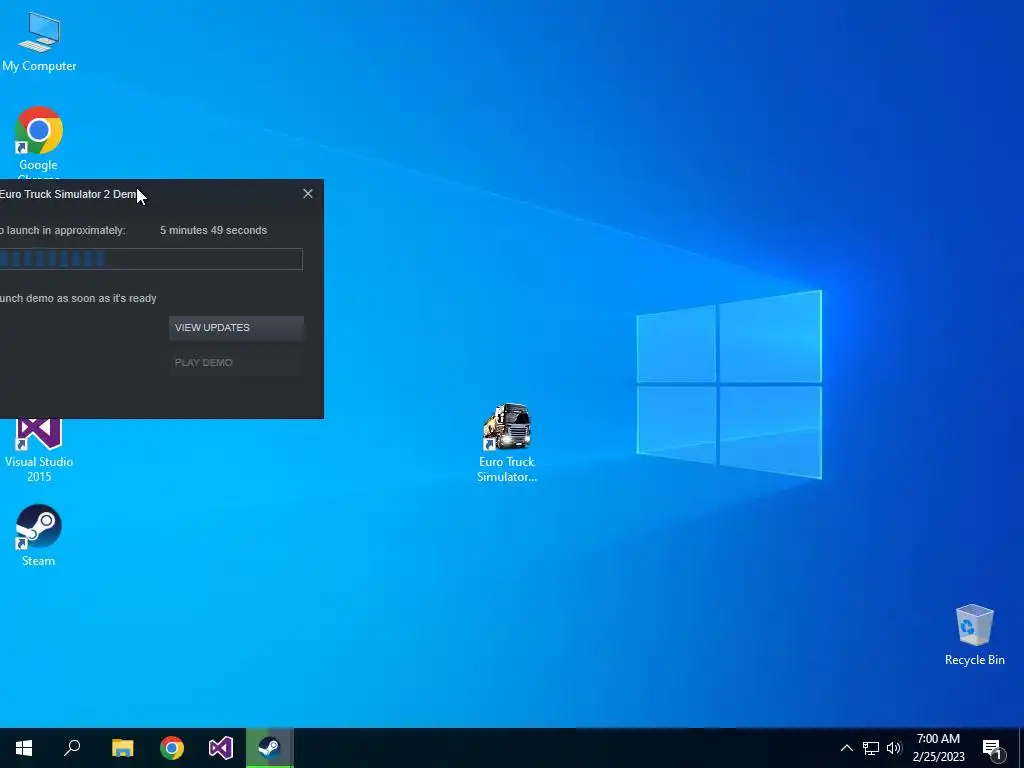Viewport: 1024px width, 768px height.
Task: Open the clock showing 7:00 AM
Action: click(938, 748)
